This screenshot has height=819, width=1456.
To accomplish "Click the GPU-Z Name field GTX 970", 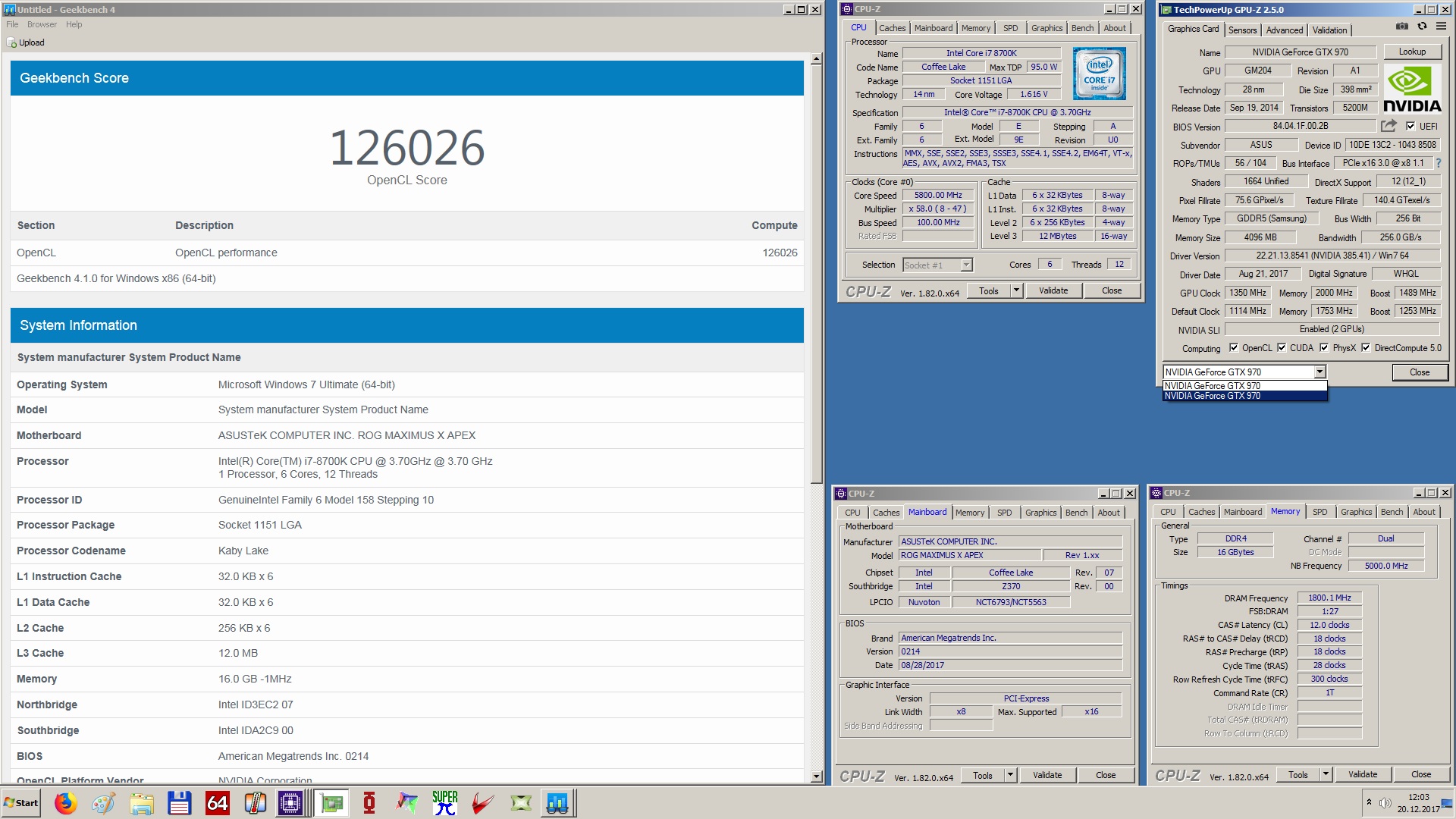I will point(1300,52).
